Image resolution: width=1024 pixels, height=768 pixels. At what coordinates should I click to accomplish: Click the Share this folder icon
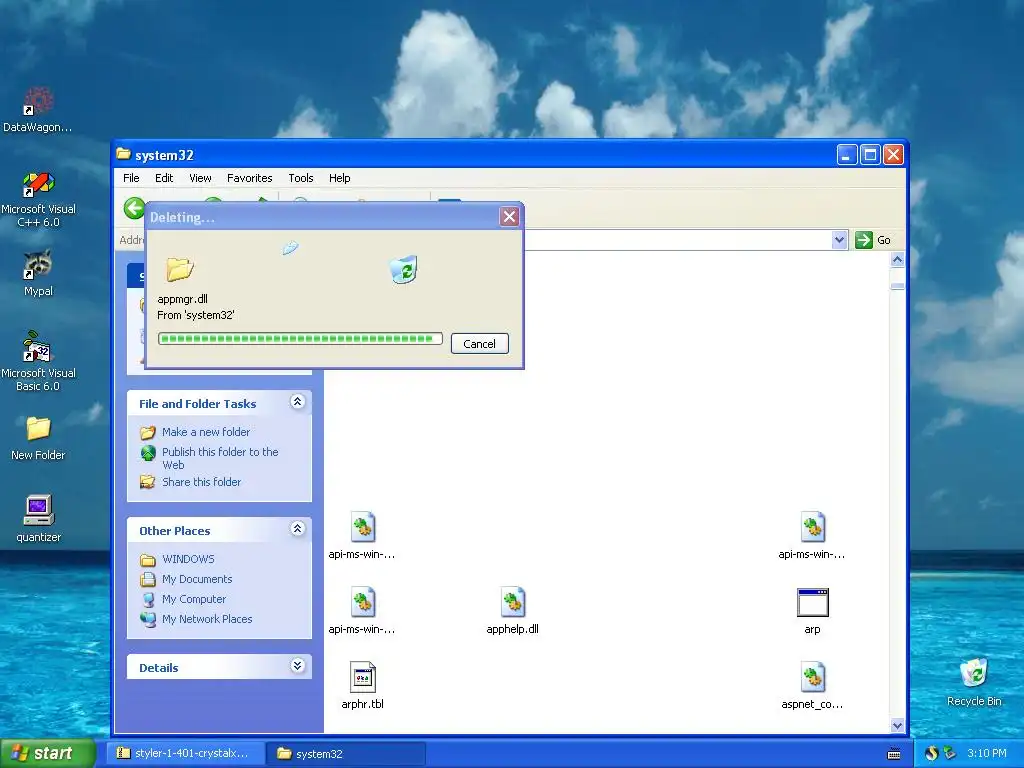(148, 482)
